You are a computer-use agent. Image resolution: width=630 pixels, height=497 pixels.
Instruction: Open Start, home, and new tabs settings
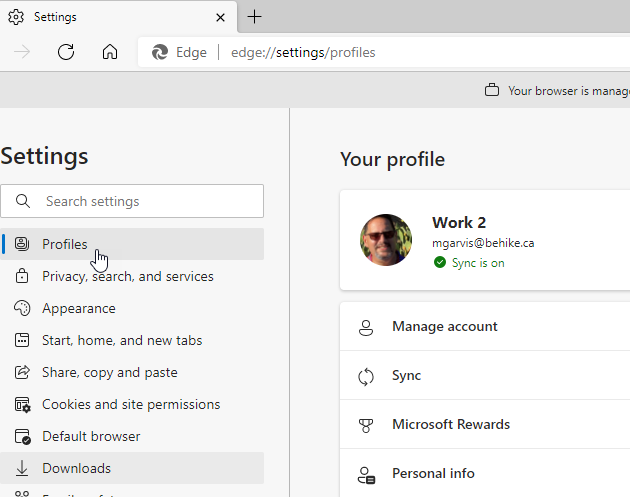click(122, 340)
